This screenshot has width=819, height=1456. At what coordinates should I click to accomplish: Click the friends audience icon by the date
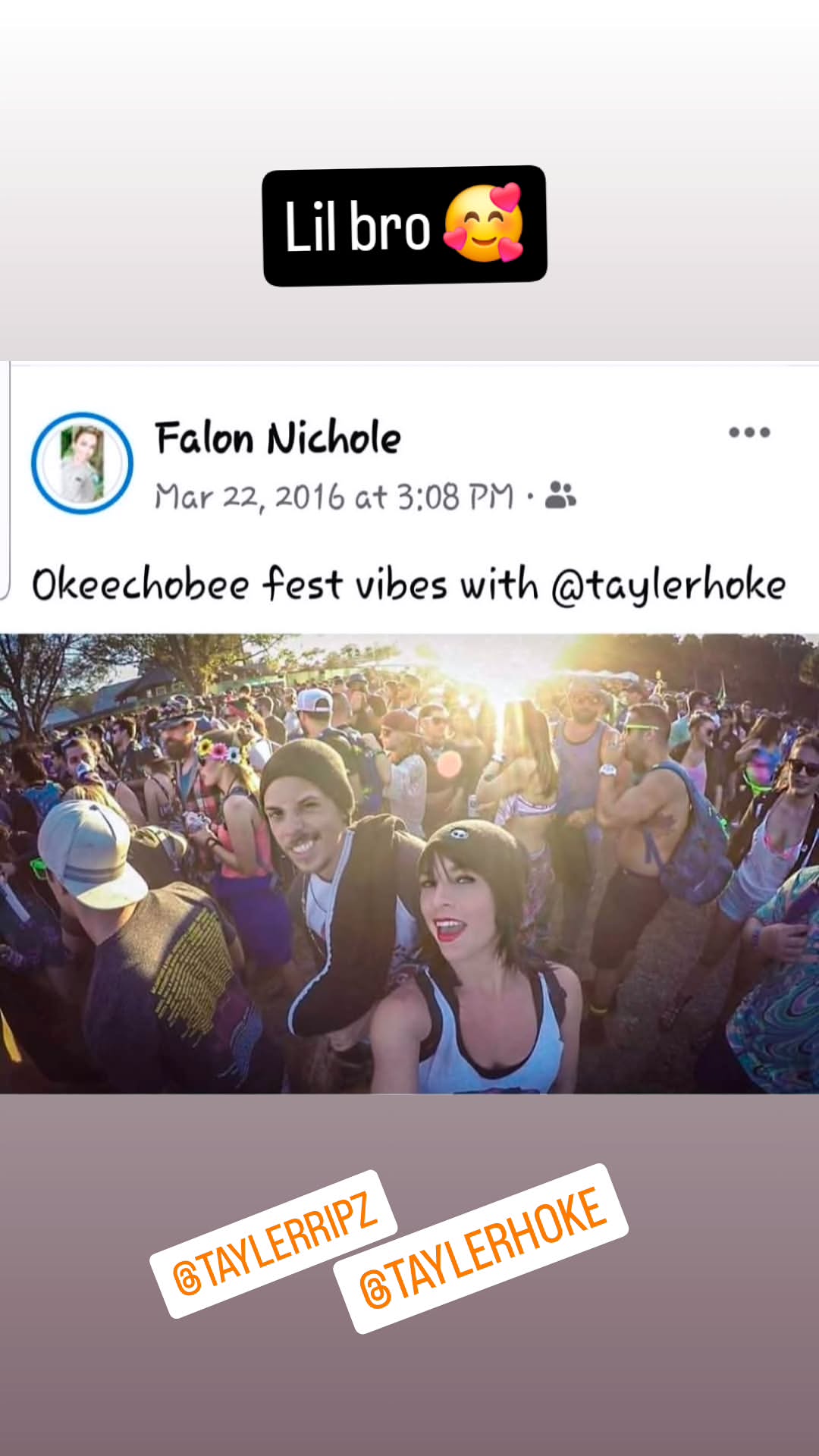(x=560, y=495)
